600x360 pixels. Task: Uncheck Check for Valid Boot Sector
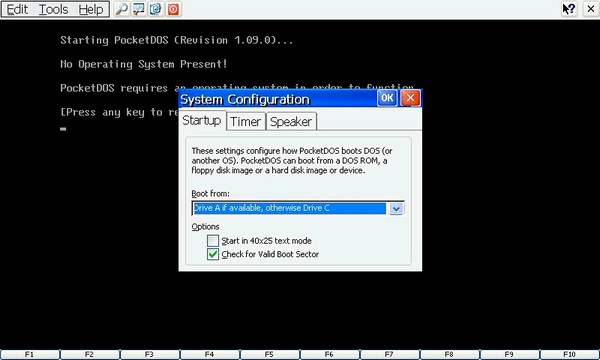point(213,254)
